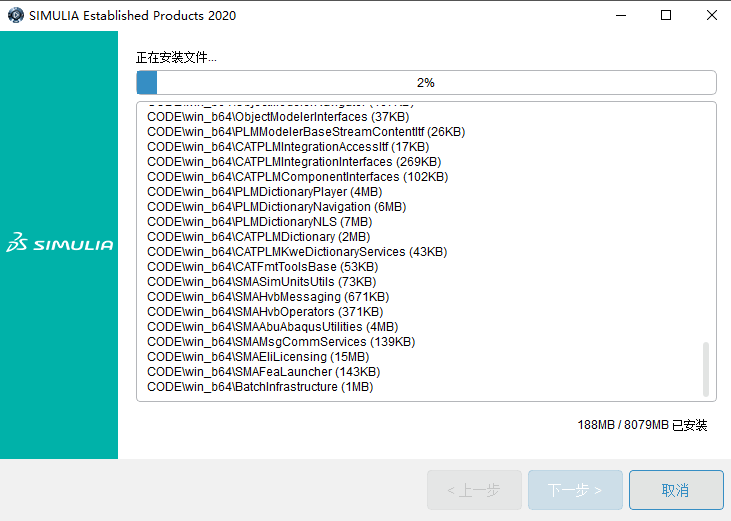This screenshot has width=731, height=521.
Task: Select SMASimUnitsUtils (73KB) row
Action: (x=262, y=281)
